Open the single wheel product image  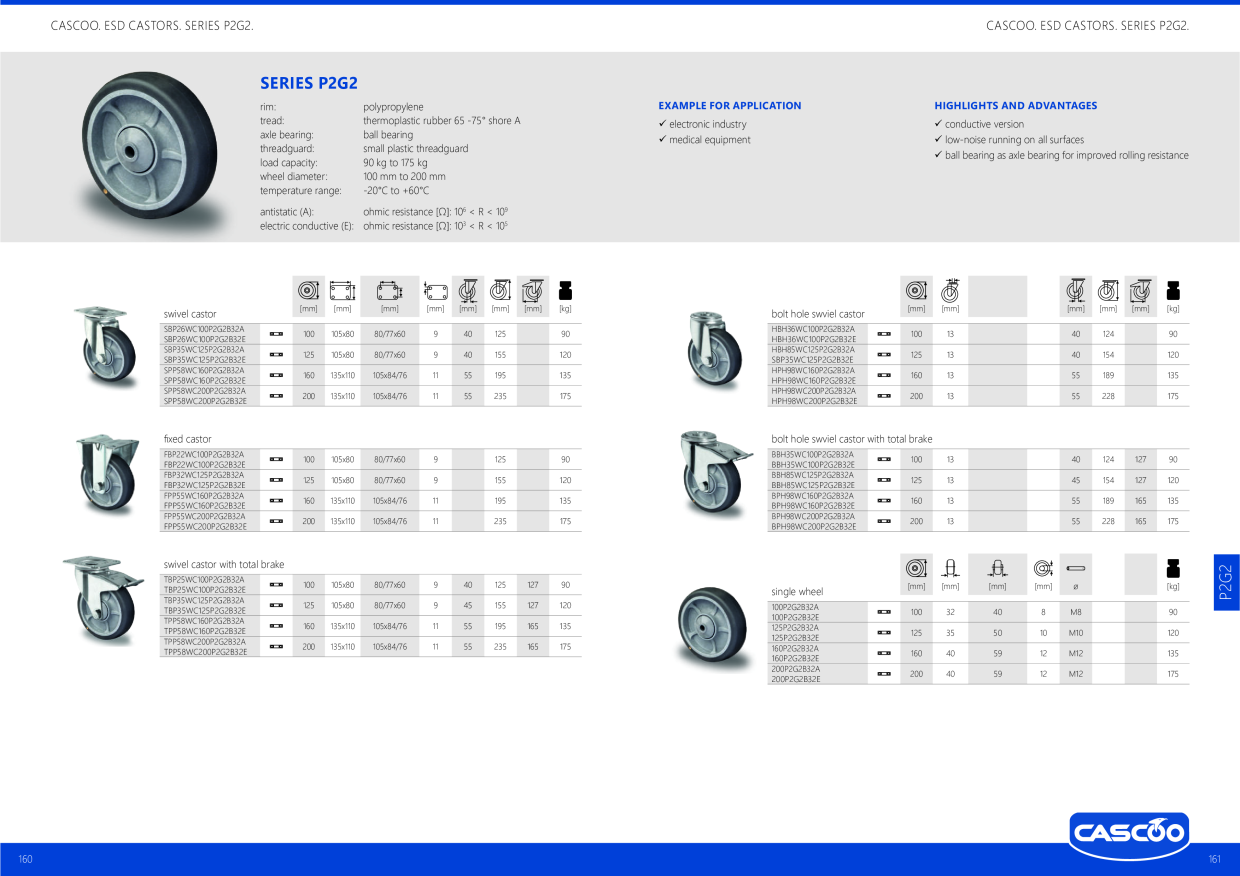point(711,630)
